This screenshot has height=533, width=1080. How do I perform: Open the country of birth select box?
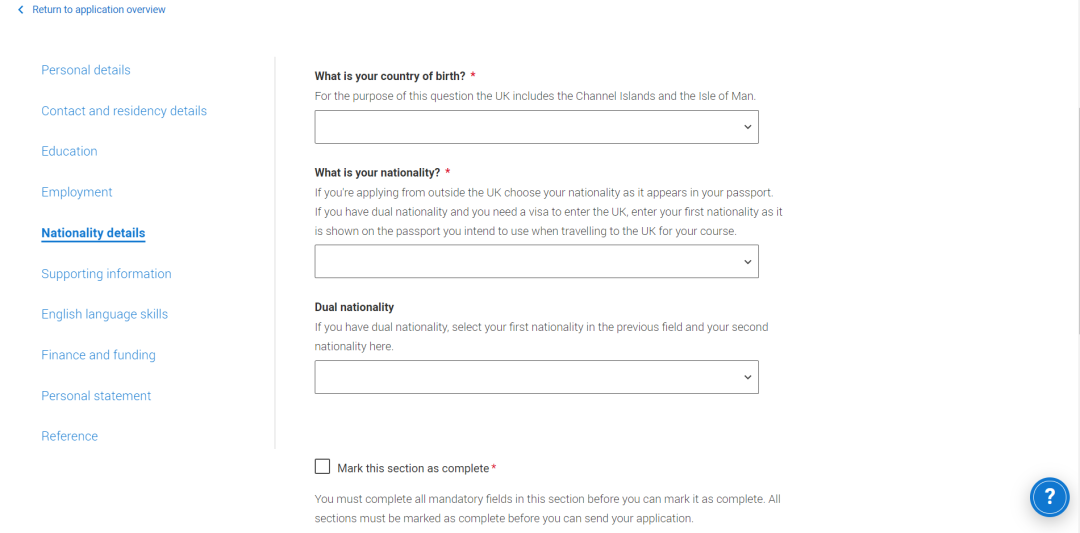[x=537, y=127]
